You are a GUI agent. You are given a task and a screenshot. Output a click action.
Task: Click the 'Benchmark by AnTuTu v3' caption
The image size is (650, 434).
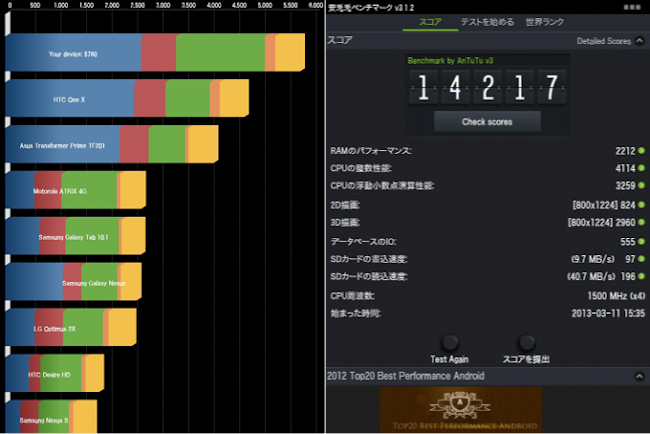pyautogui.click(x=450, y=61)
